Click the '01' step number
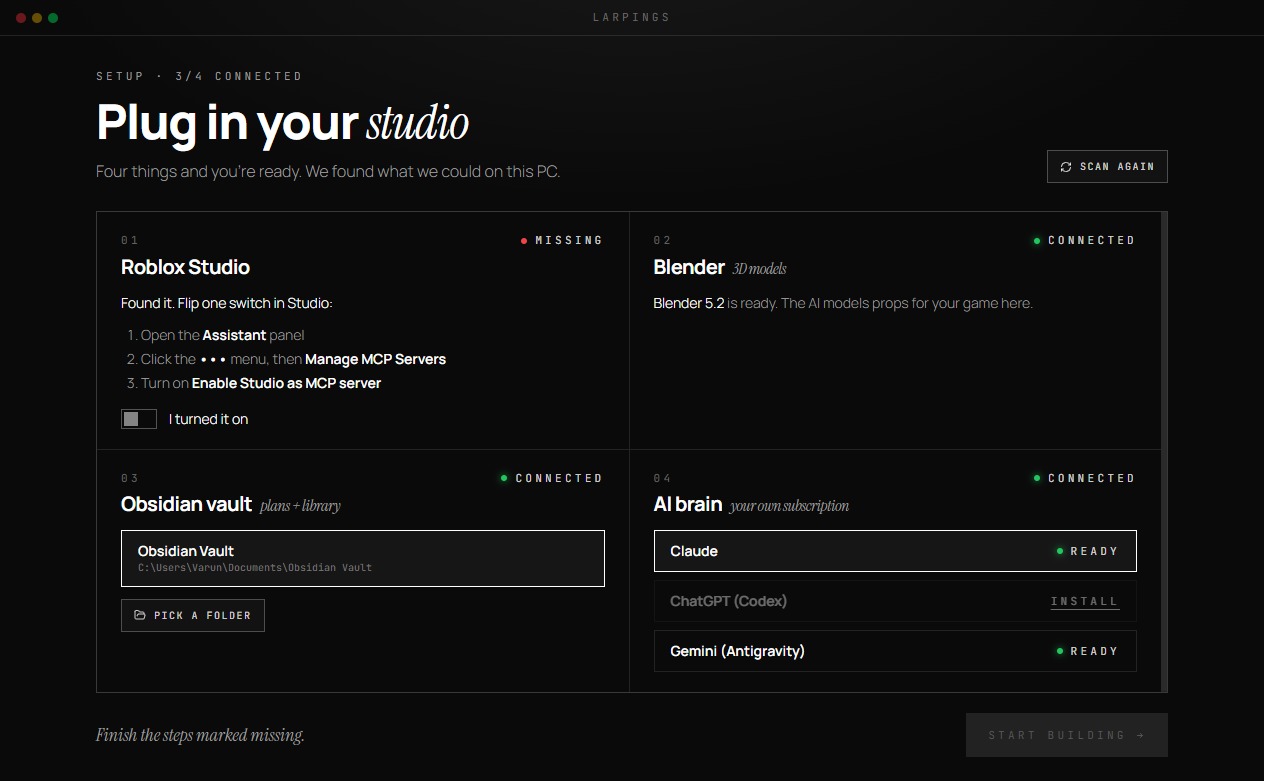Screen dimensions: 1264x781 point(129,240)
